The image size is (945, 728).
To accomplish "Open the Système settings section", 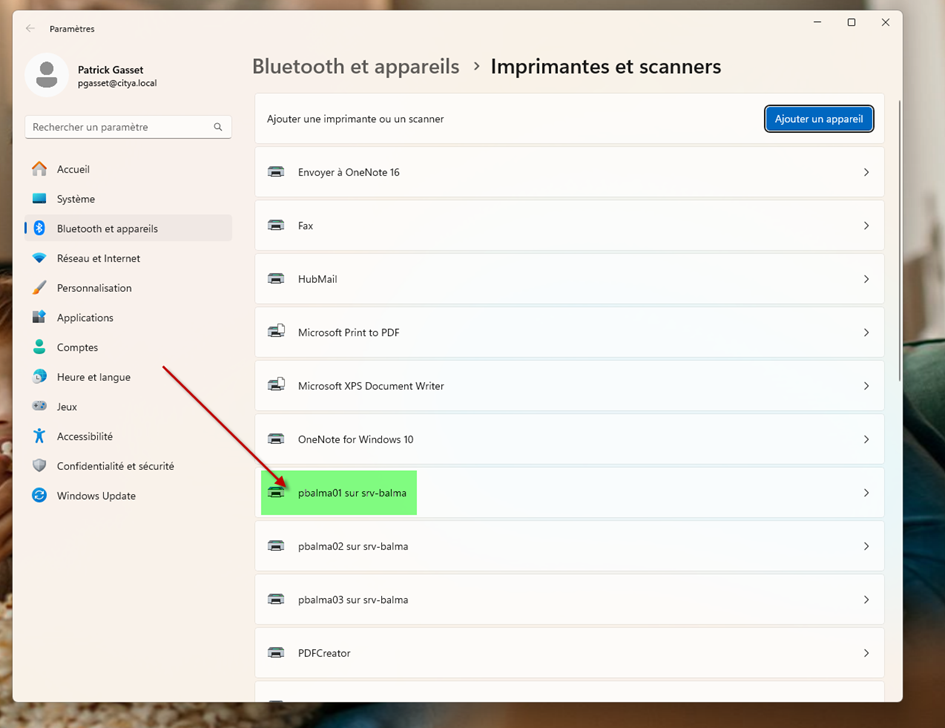I will point(76,199).
